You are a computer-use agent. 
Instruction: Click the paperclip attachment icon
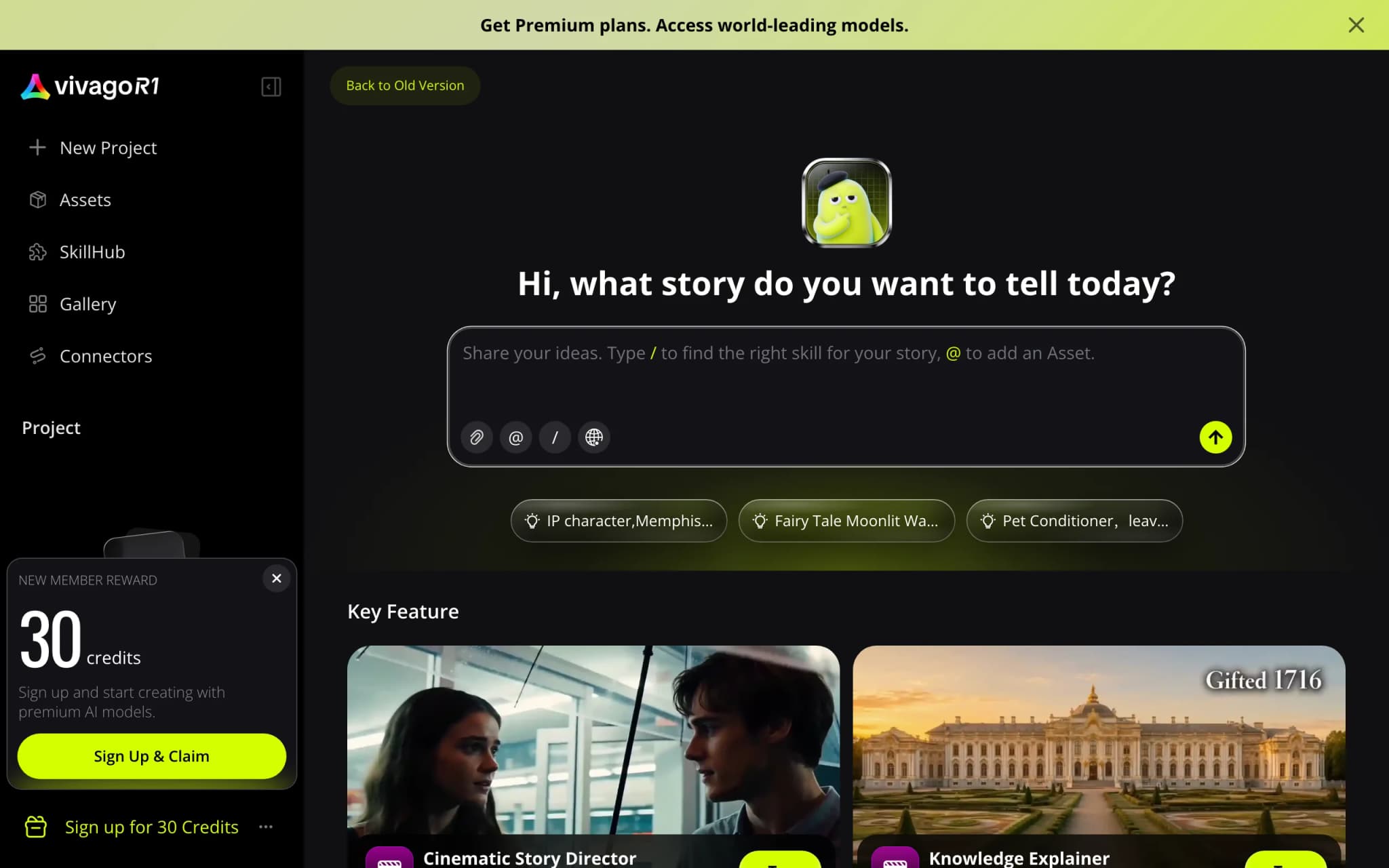click(477, 437)
